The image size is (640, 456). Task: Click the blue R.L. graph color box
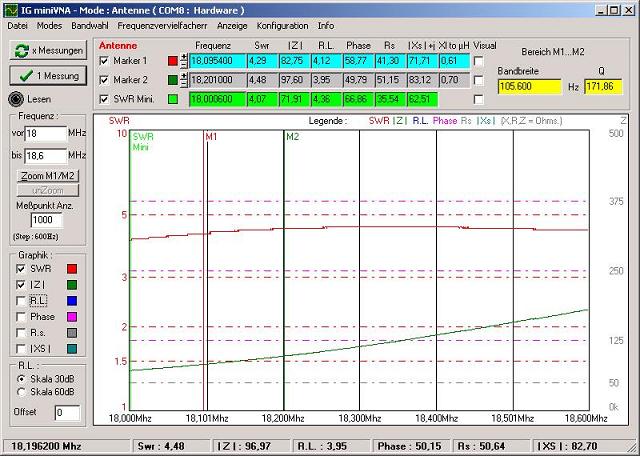coord(70,300)
